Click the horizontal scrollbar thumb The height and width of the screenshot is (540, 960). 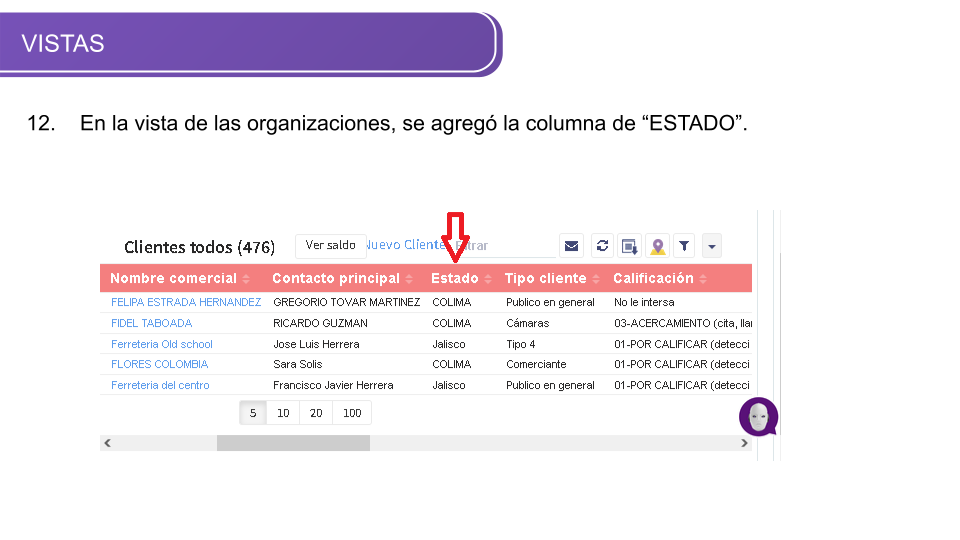[293, 443]
